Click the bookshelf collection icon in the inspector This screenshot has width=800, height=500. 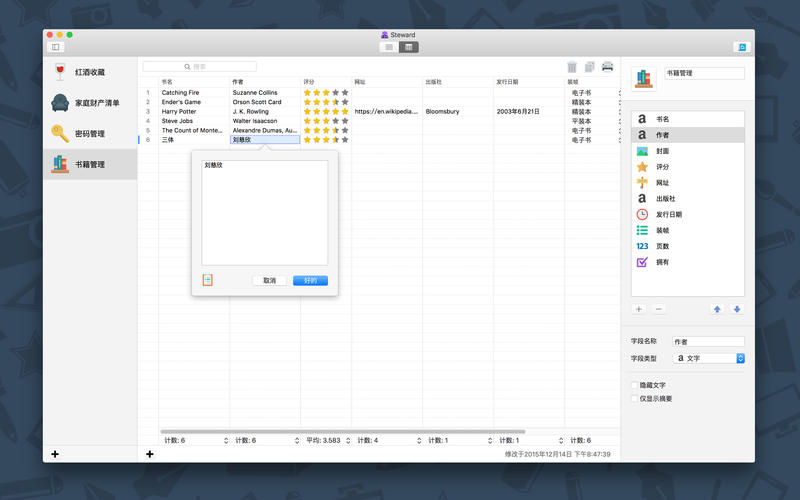pos(644,75)
